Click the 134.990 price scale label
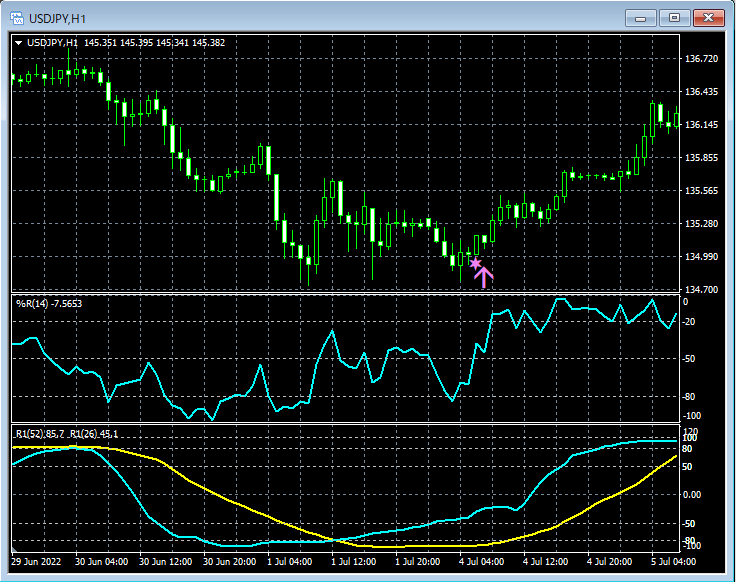 coord(701,256)
